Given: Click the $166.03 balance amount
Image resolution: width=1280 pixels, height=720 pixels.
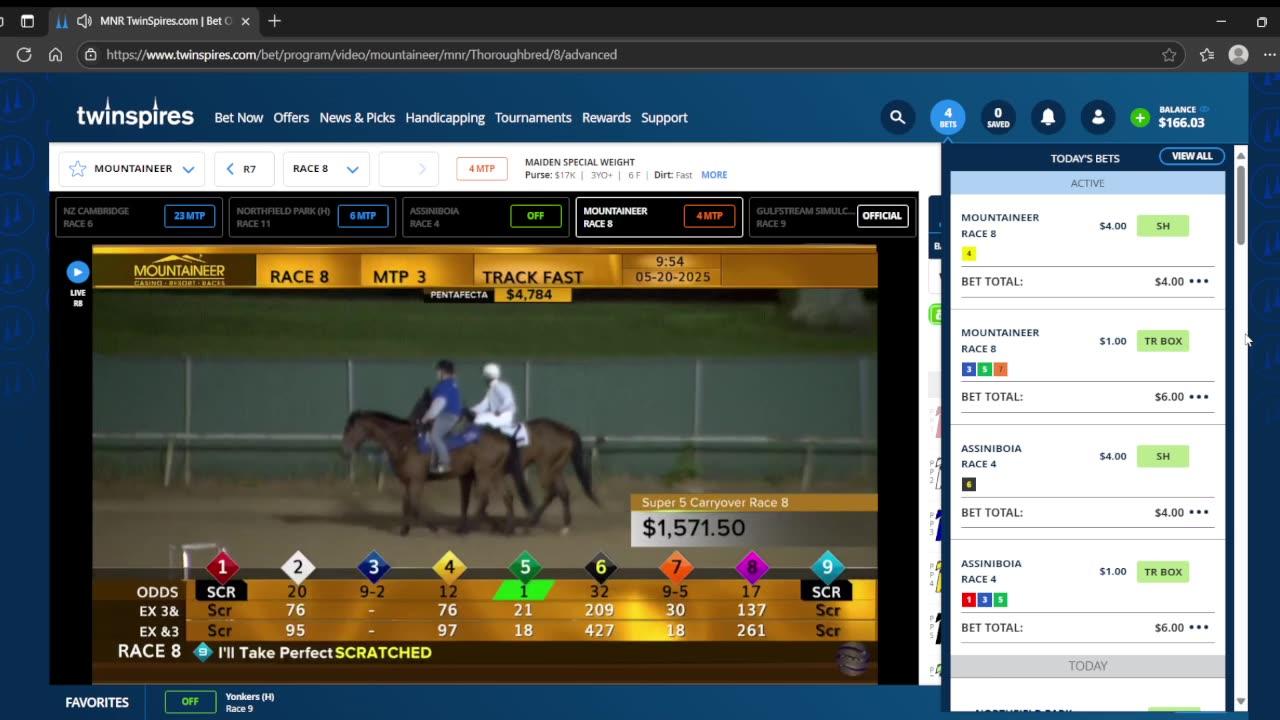Looking at the screenshot, I should [1181, 123].
